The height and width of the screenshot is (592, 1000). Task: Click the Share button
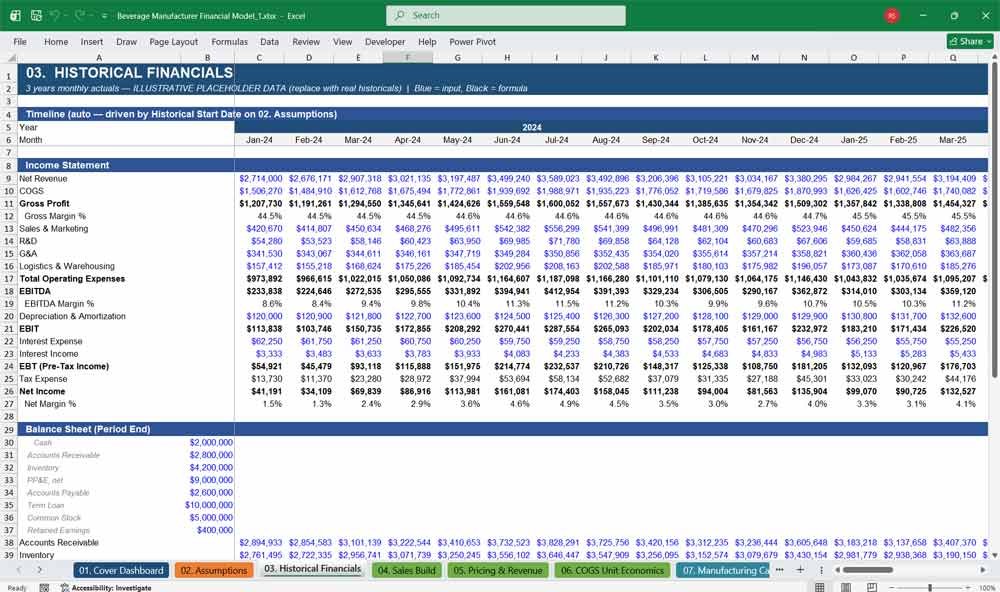point(970,41)
